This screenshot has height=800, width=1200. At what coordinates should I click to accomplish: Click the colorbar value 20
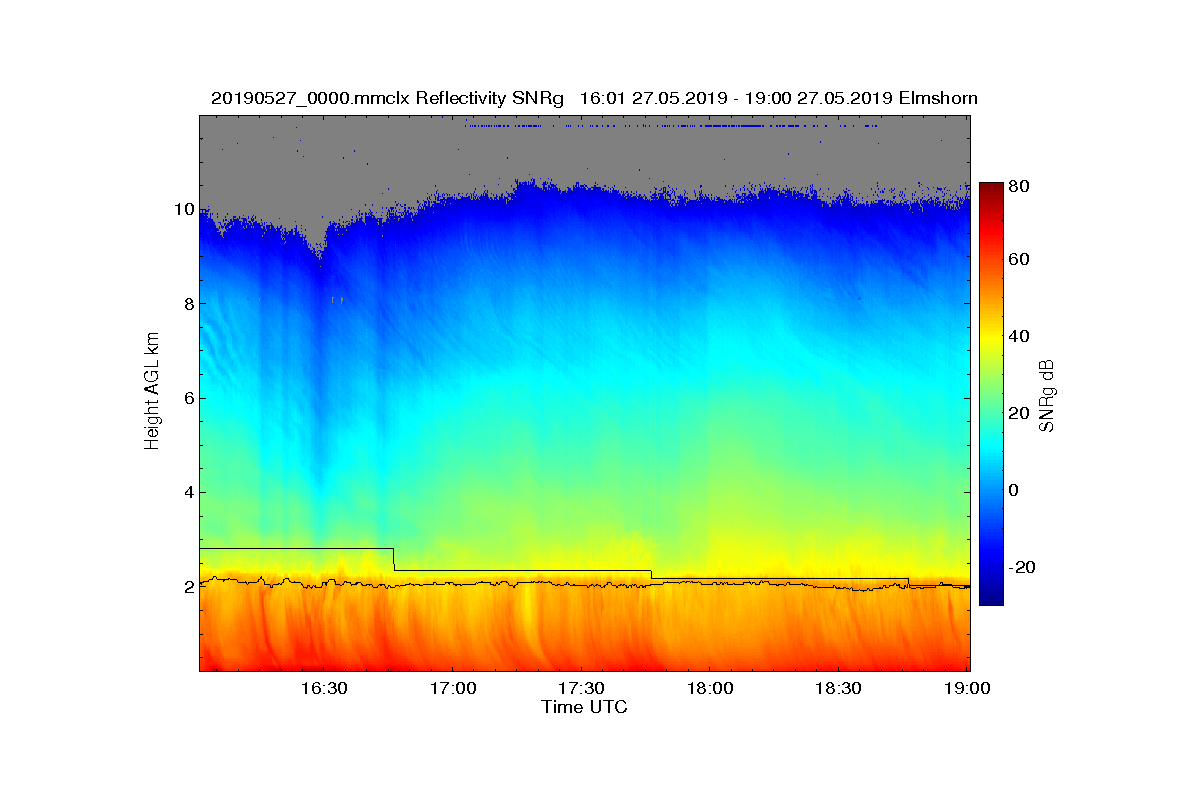(1021, 413)
